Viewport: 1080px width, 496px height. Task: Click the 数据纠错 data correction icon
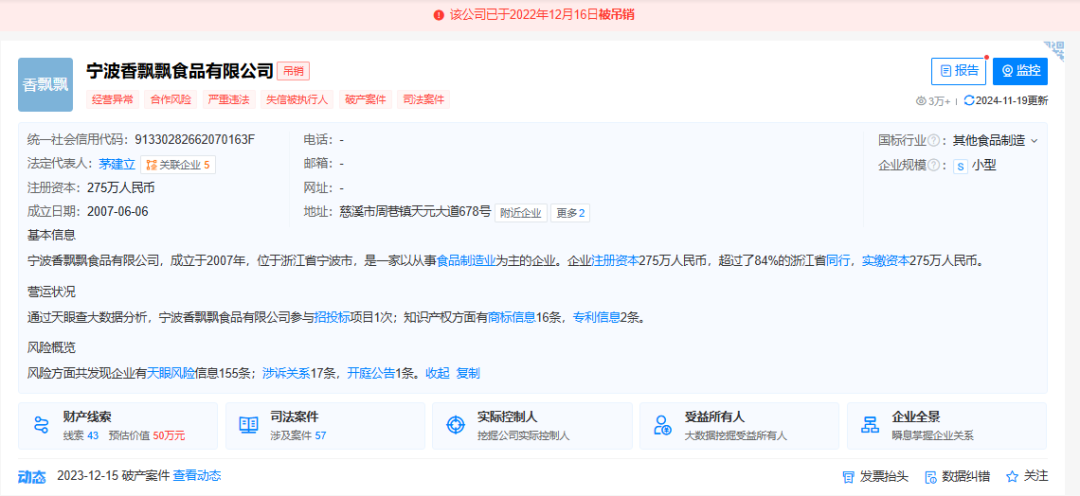931,477
